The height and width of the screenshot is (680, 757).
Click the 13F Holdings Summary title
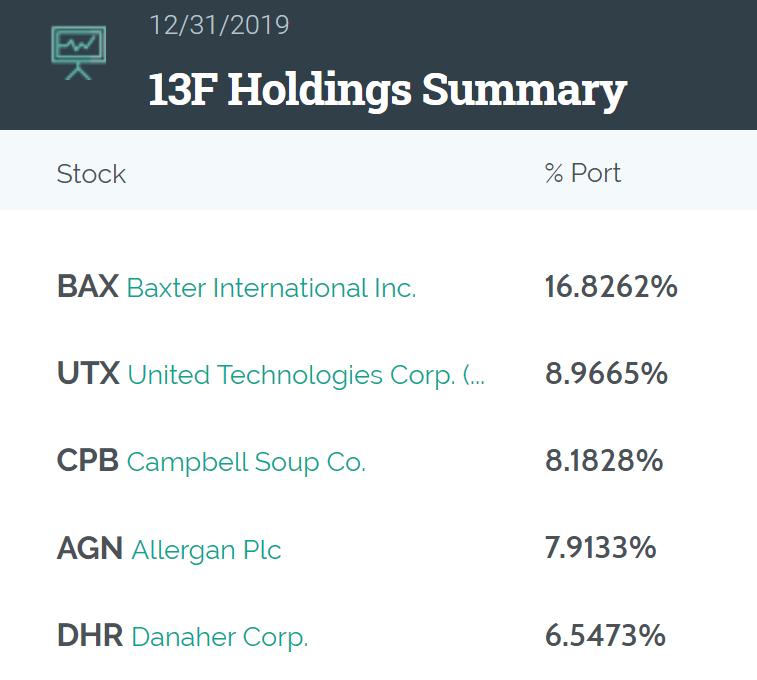[388, 90]
